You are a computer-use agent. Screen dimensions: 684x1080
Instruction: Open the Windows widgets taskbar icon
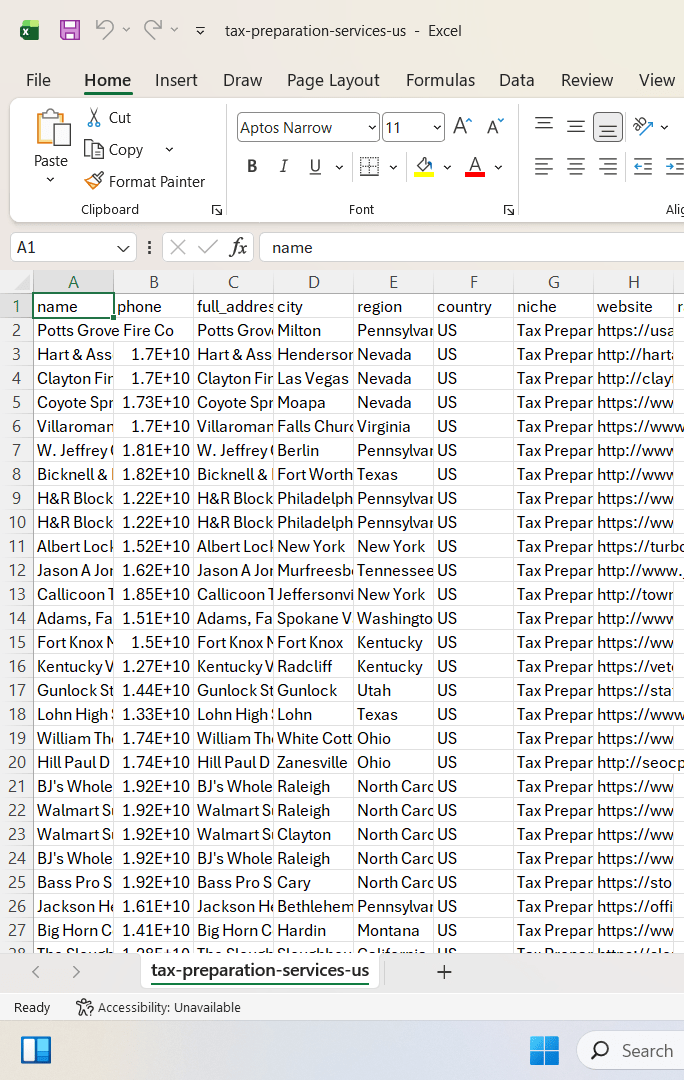[x=36, y=1050]
